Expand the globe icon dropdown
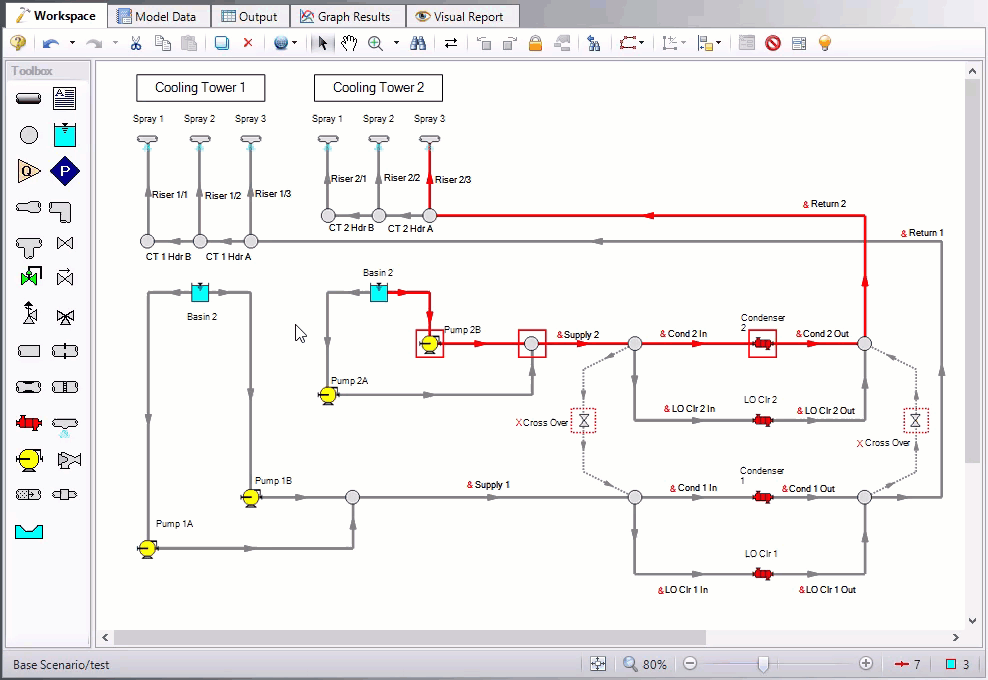This screenshot has width=988, height=680. (294, 43)
